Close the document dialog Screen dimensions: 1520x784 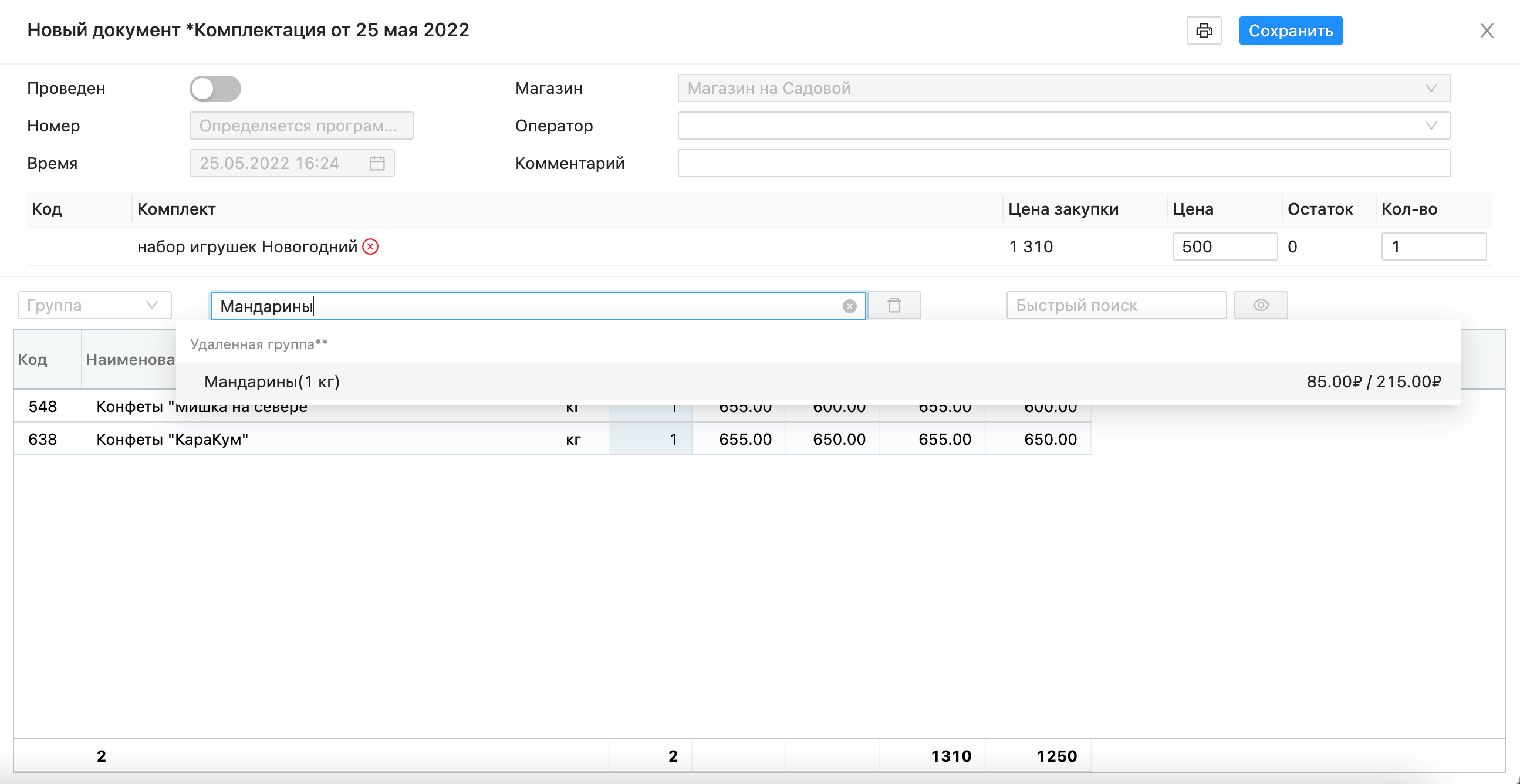tap(1487, 31)
